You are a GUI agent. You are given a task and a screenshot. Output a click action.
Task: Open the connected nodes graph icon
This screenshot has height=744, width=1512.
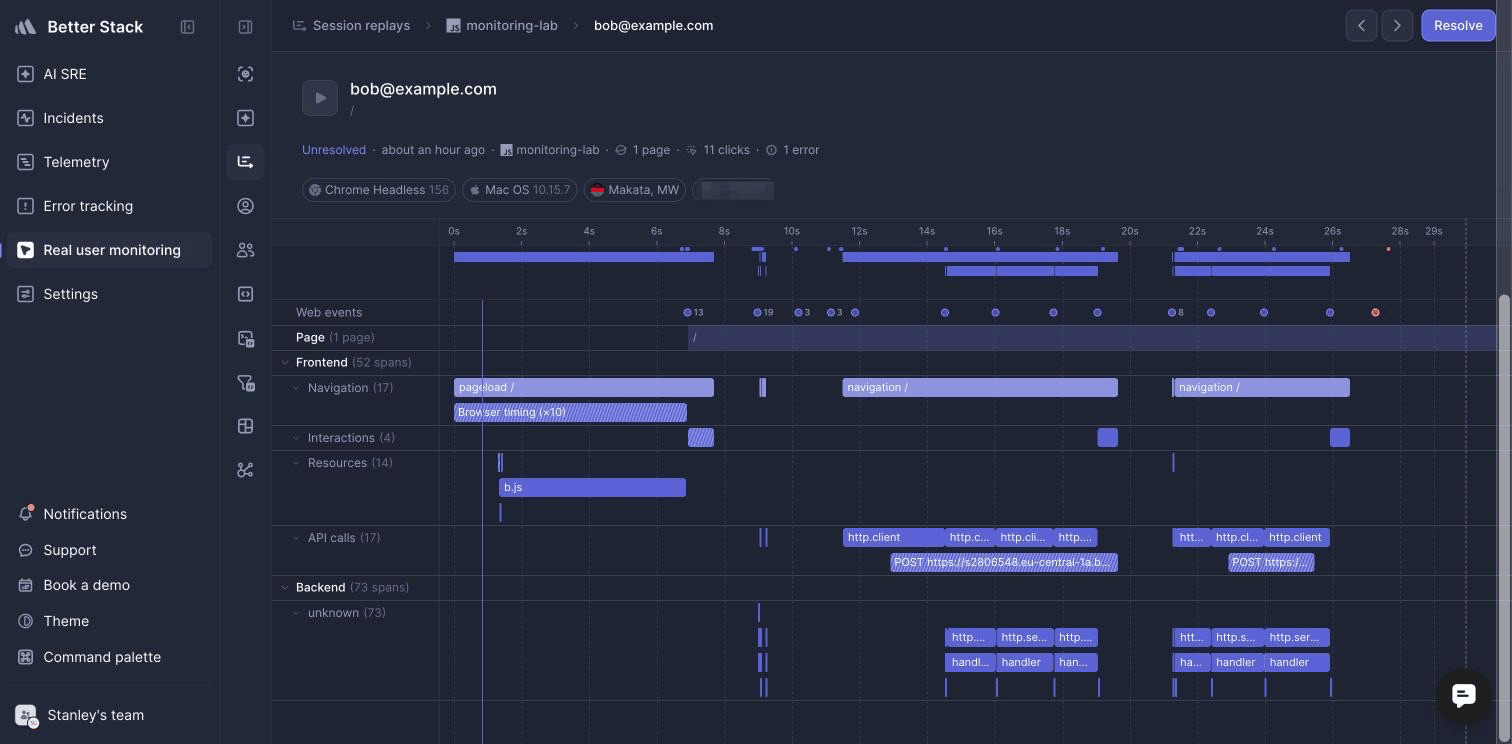click(245, 470)
